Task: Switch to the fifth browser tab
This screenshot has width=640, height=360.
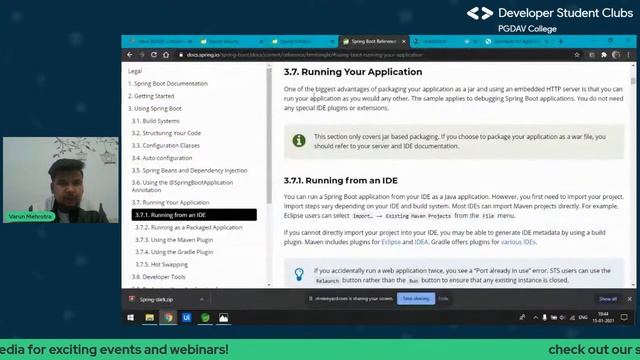Action: [445, 42]
